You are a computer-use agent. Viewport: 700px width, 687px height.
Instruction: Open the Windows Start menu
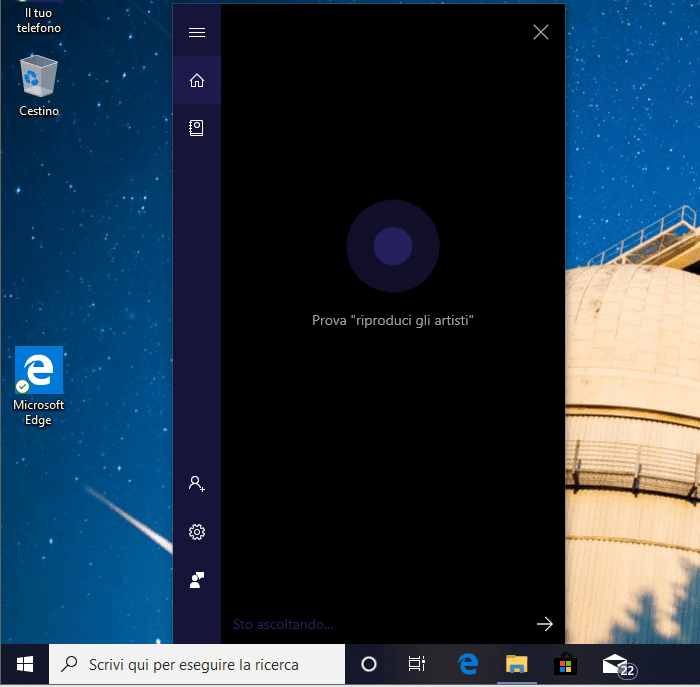coord(25,664)
